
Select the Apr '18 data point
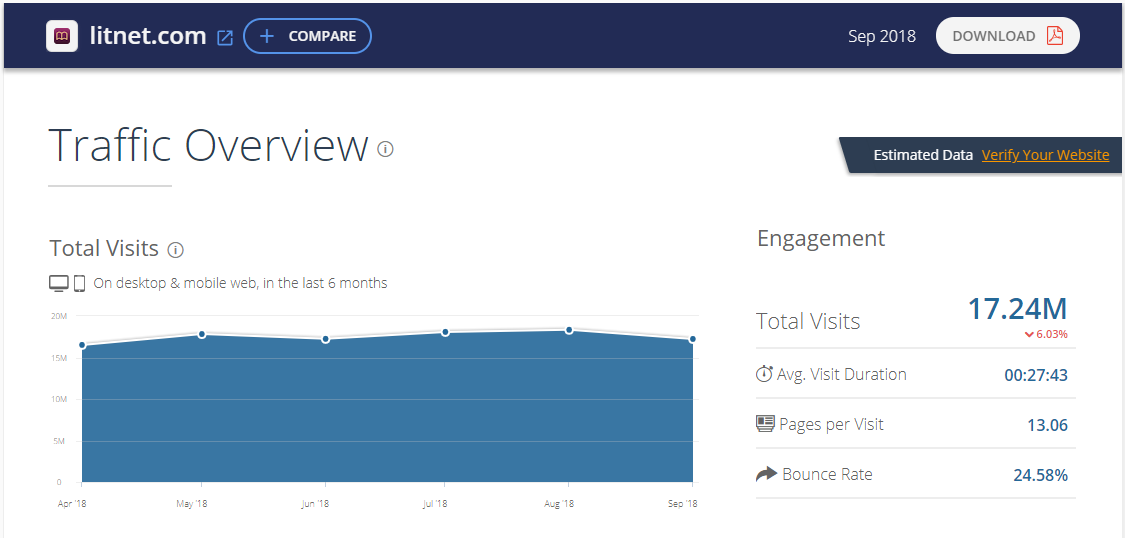point(82,345)
